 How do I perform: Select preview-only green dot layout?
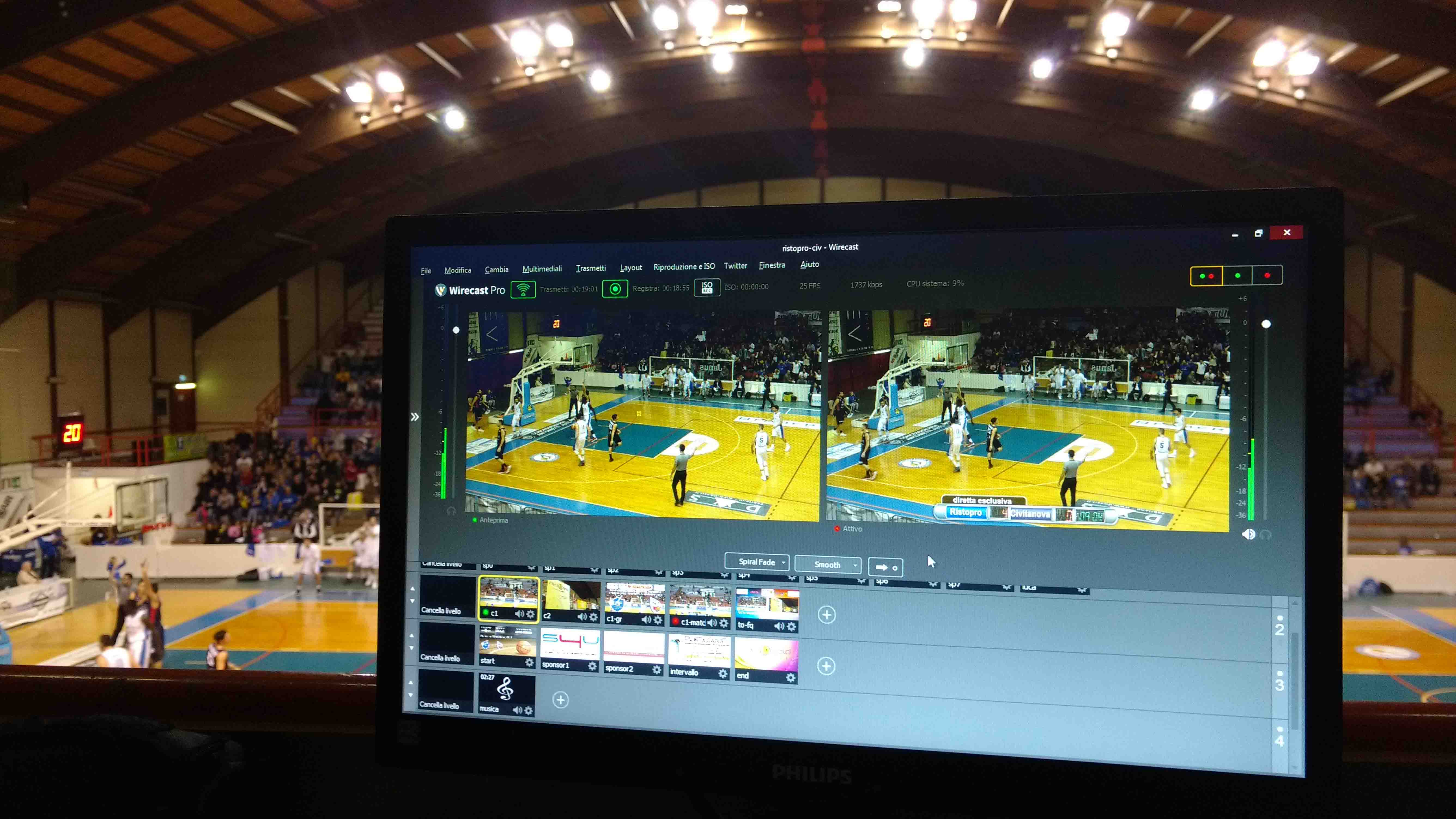pos(1237,275)
